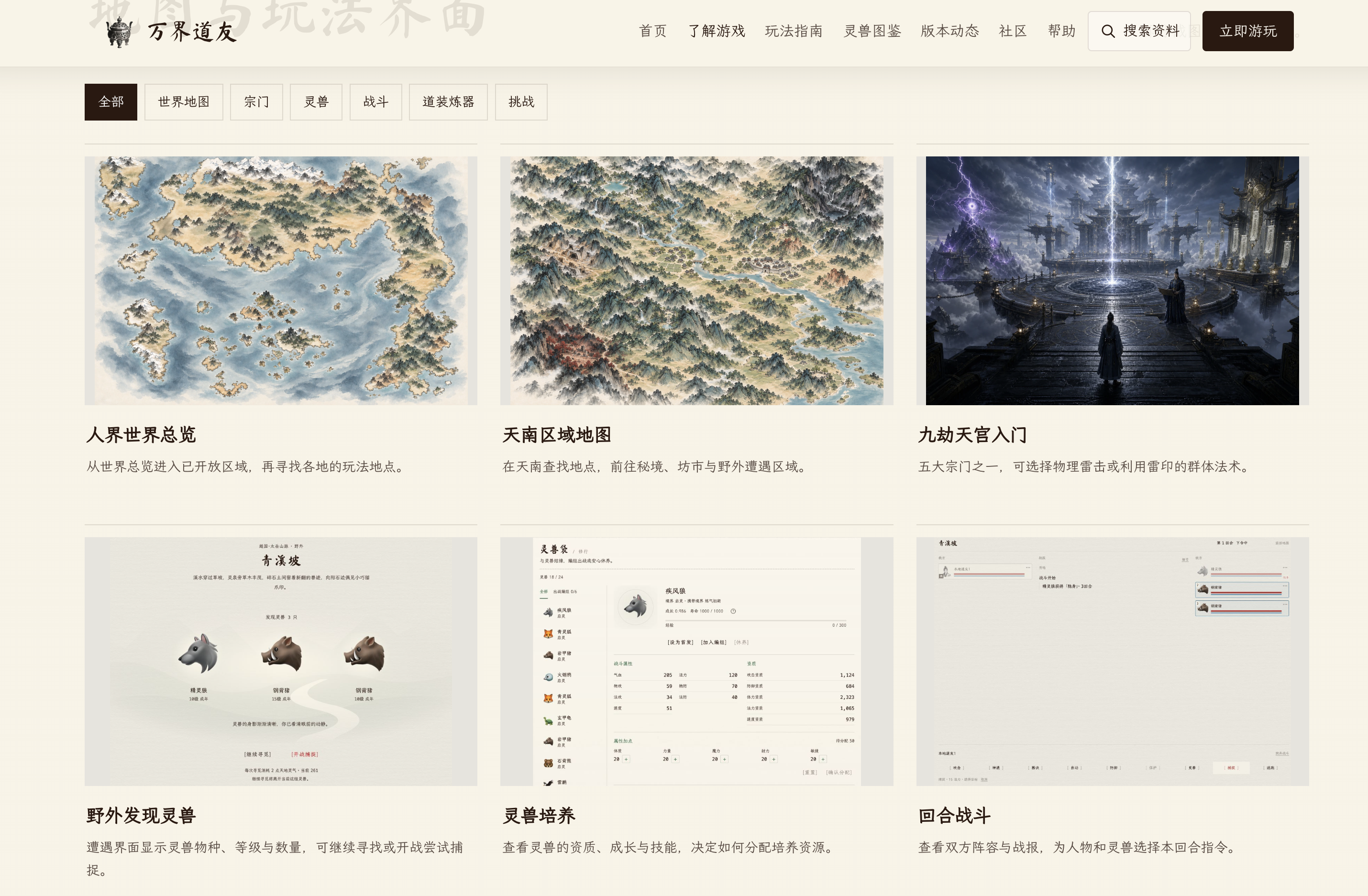Open the 人界世界总览 map thumbnail
This screenshot has width=1368, height=896.
click(x=280, y=280)
